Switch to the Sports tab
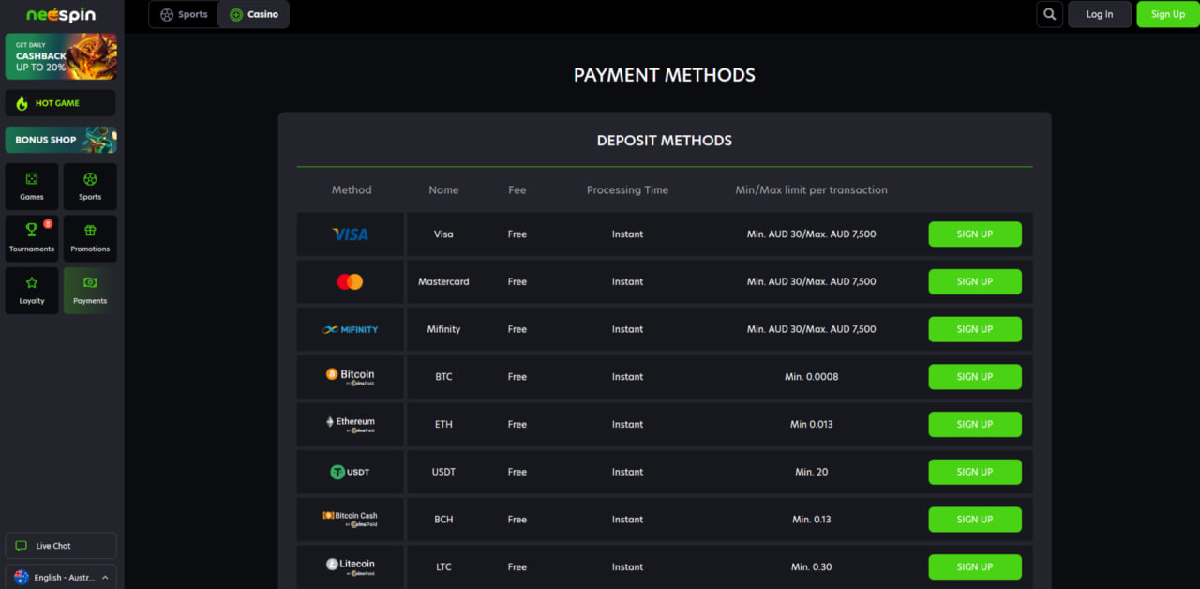The width and height of the screenshot is (1200, 589). coord(183,14)
